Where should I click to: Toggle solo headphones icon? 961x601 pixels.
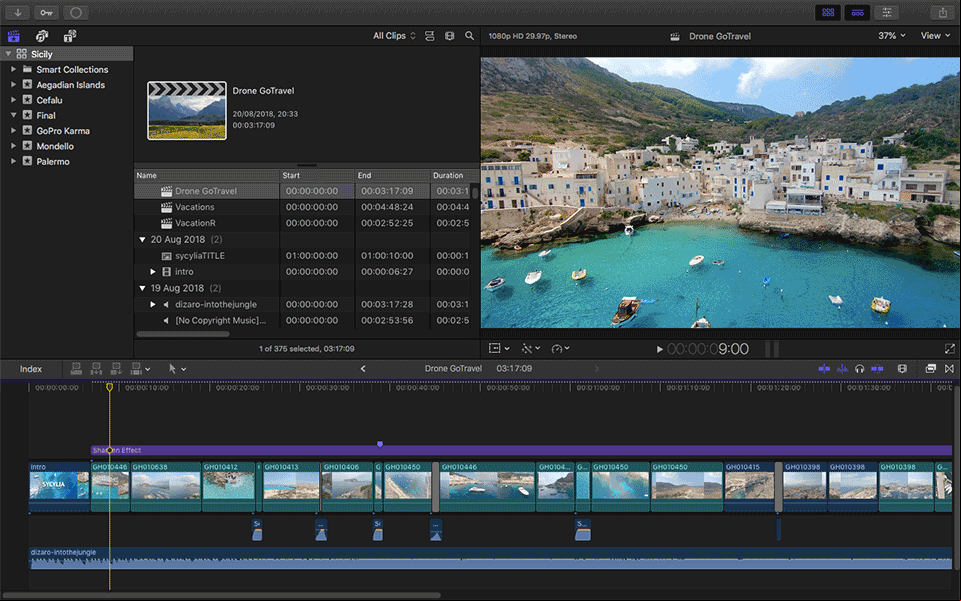[x=860, y=369]
